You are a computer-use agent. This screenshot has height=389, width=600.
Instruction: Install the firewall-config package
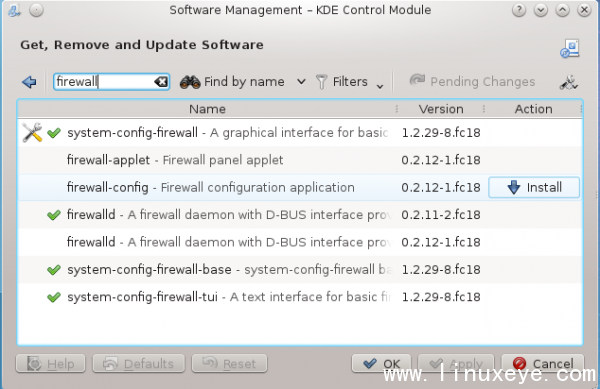(534, 187)
